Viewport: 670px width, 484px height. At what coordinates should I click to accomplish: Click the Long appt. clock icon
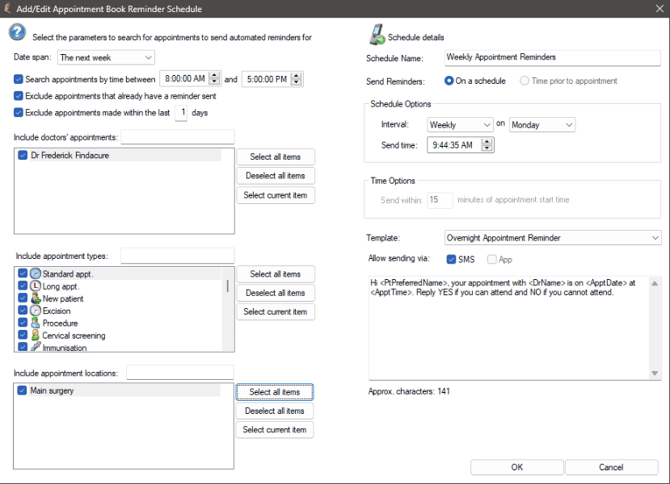(36, 286)
